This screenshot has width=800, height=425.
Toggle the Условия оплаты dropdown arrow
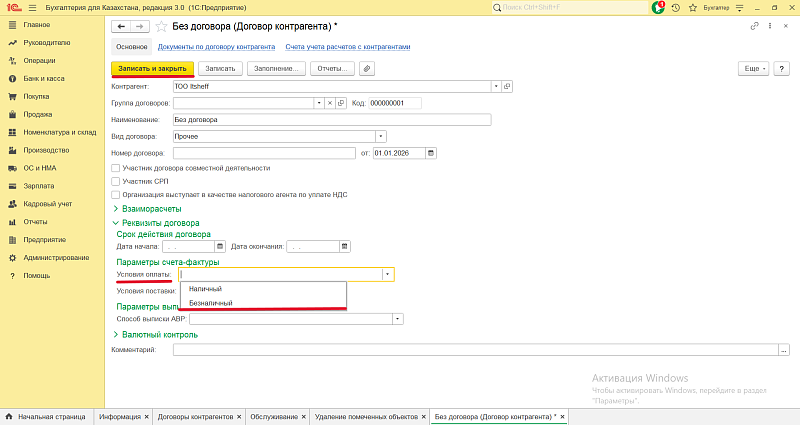388,274
